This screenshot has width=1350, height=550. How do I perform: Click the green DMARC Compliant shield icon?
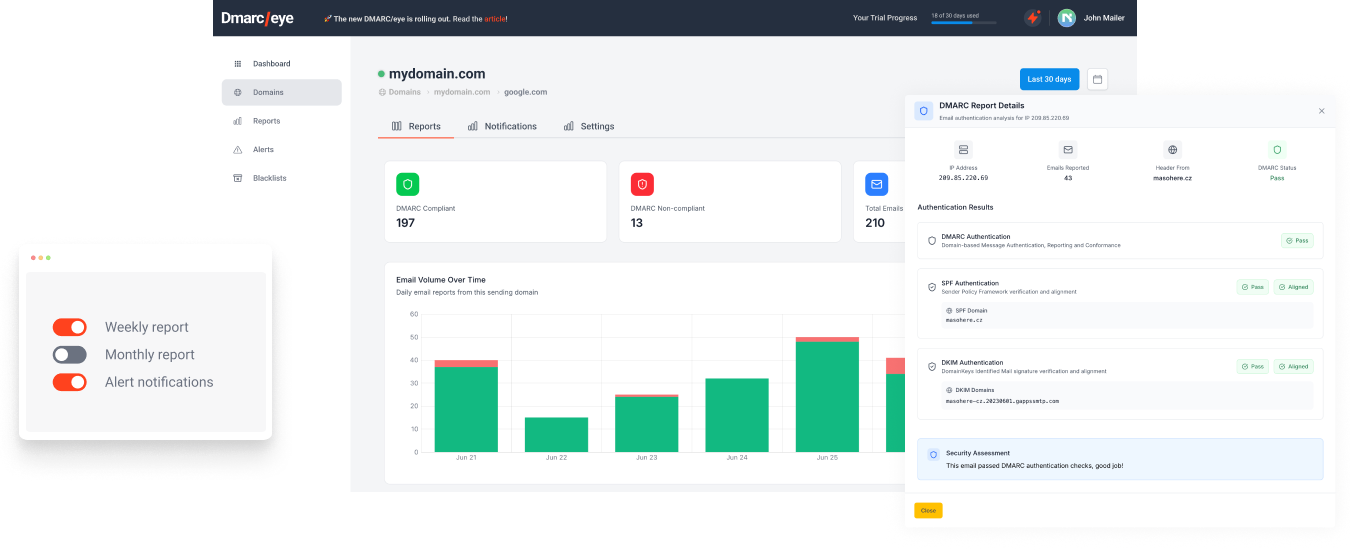(x=407, y=184)
